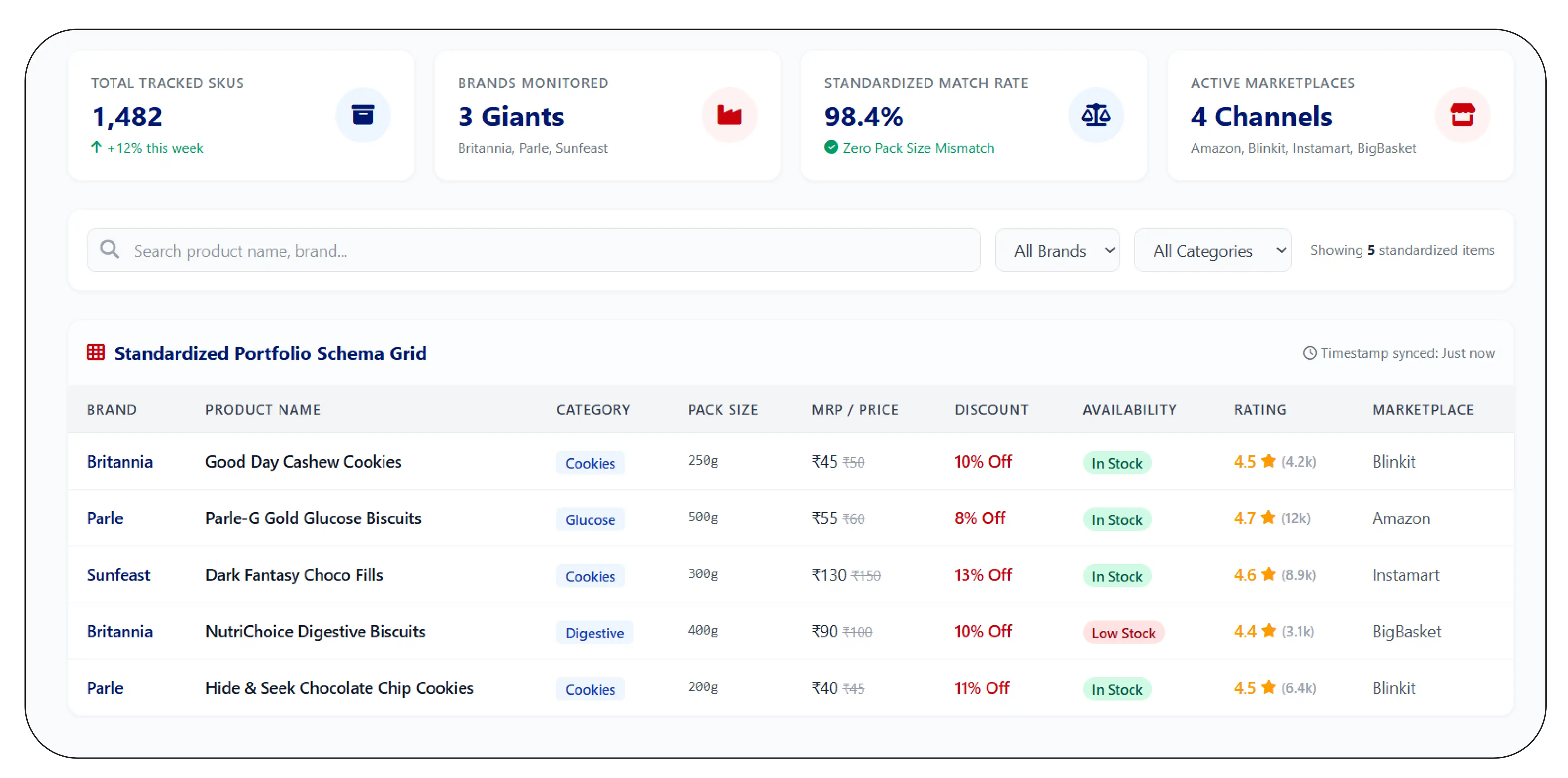Sort by the PACK SIZE column header
The image size is (1568, 778).
[x=722, y=409]
